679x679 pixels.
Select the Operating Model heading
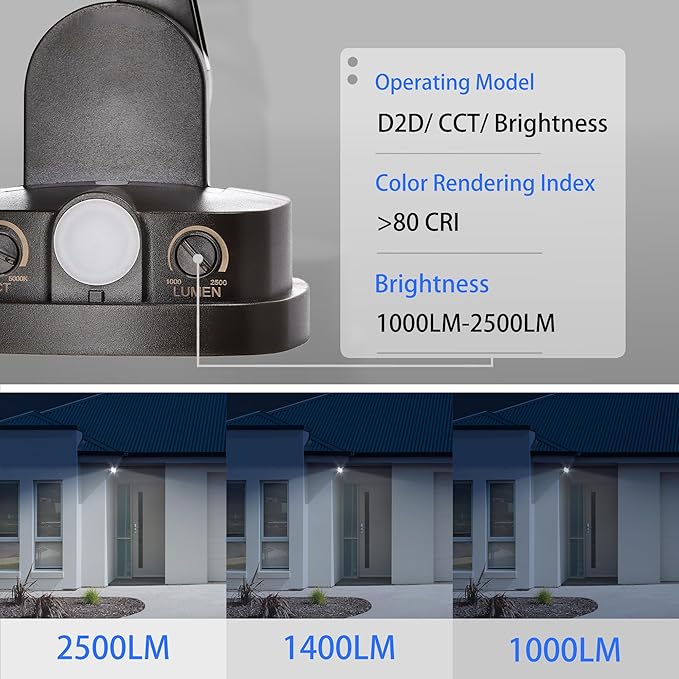click(x=454, y=83)
